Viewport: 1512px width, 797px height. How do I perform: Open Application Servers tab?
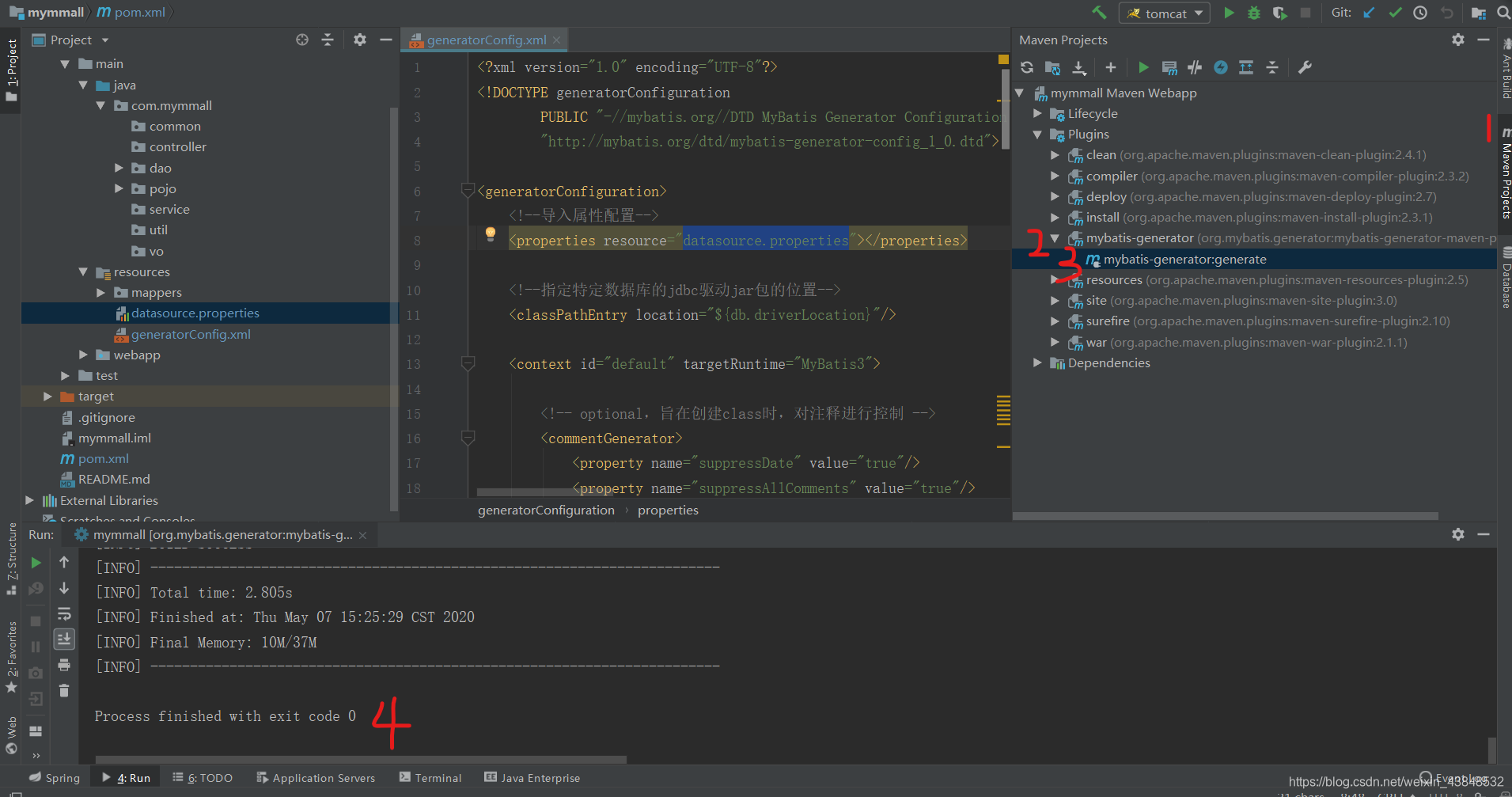[x=316, y=778]
